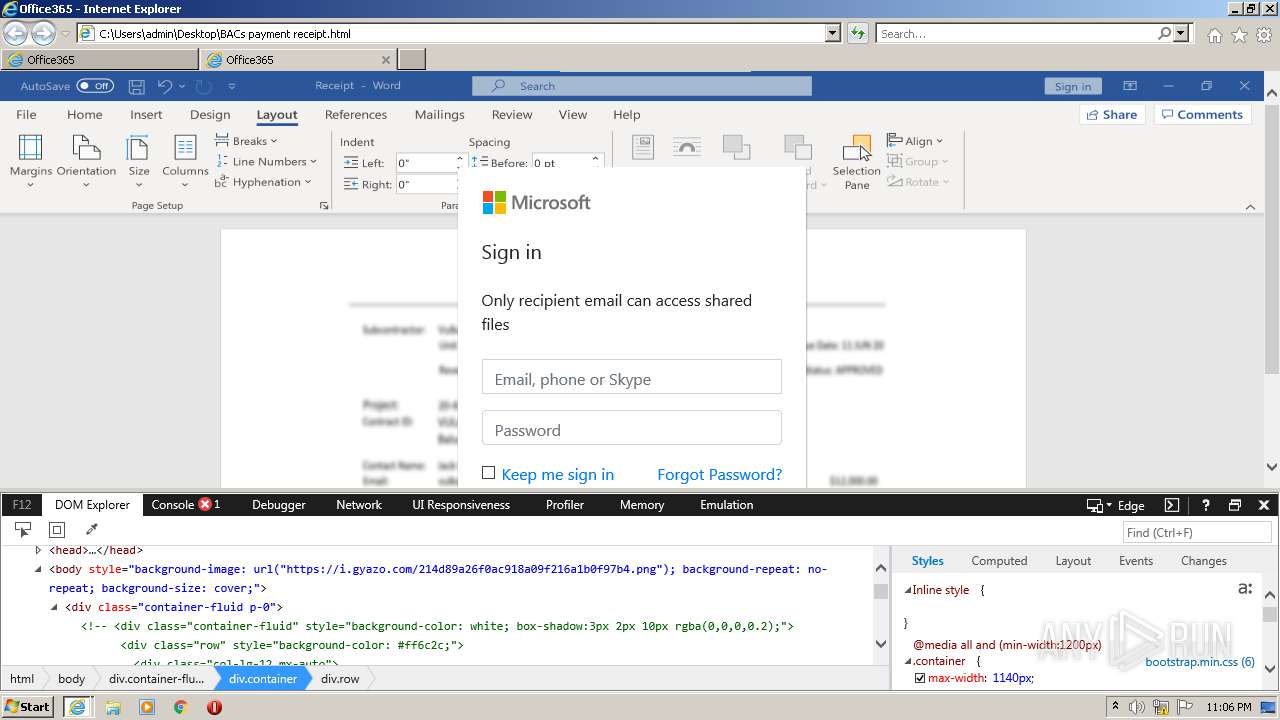Click the a: pseudo-state icon in the Styles pane
Image resolution: width=1280 pixels, height=720 pixels.
click(1245, 588)
